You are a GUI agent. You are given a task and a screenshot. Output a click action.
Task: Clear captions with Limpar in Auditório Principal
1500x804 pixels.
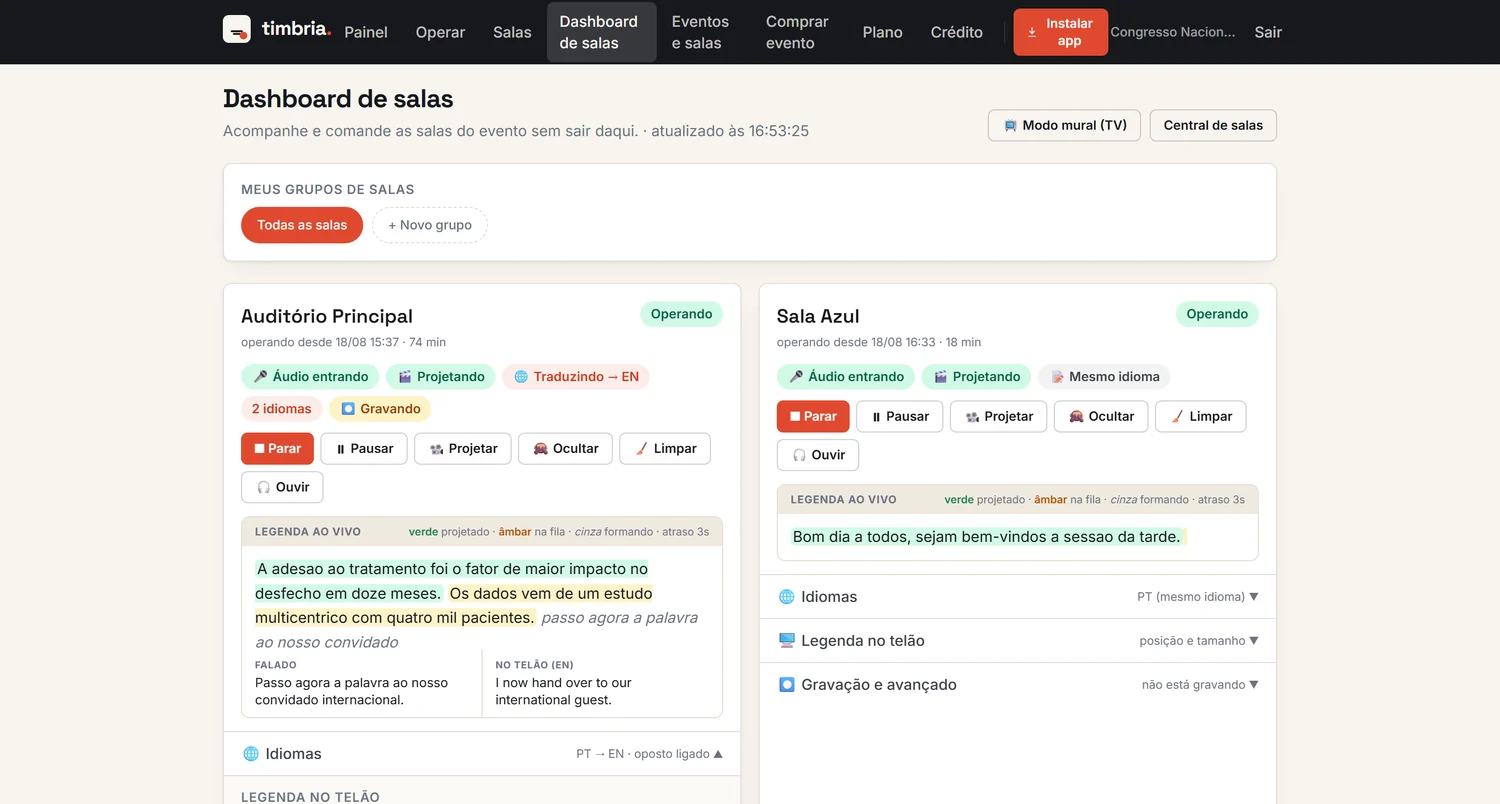point(665,449)
